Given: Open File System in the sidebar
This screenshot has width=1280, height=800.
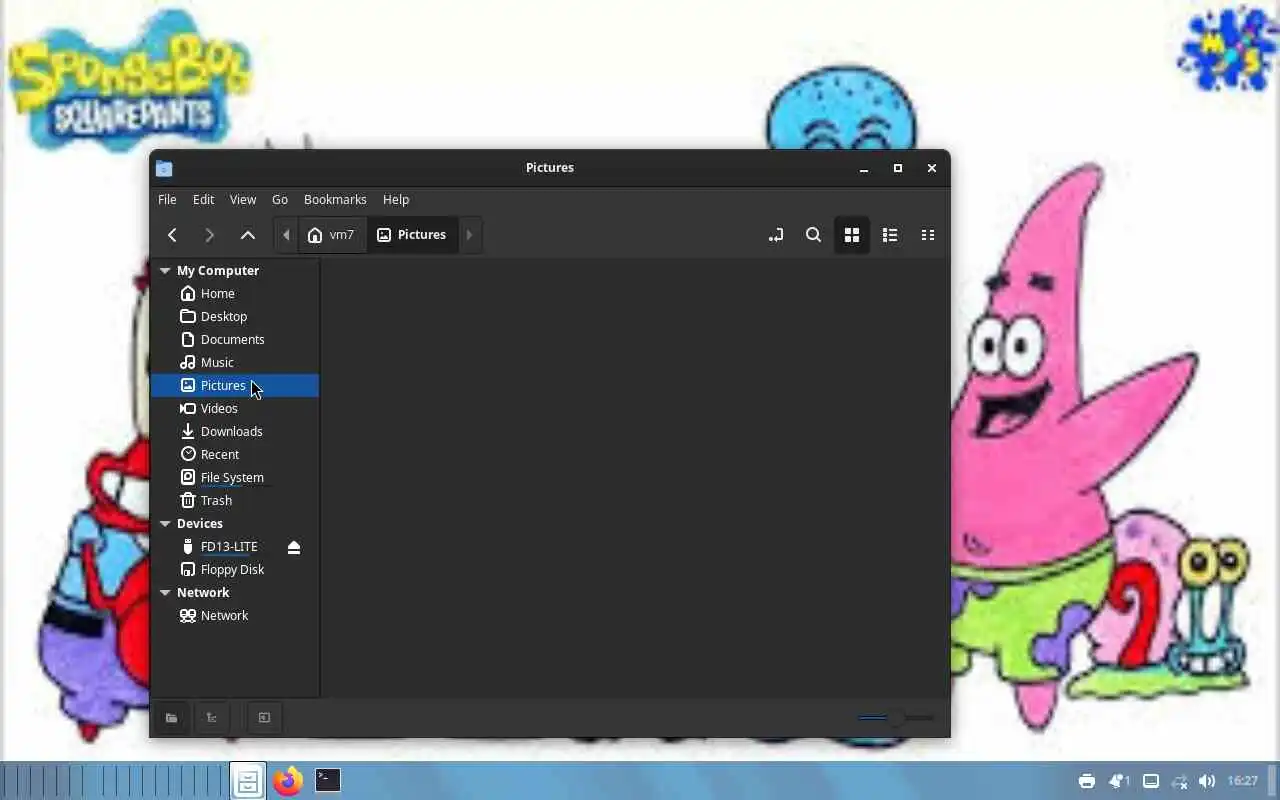Looking at the screenshot, I should (235, 478).
